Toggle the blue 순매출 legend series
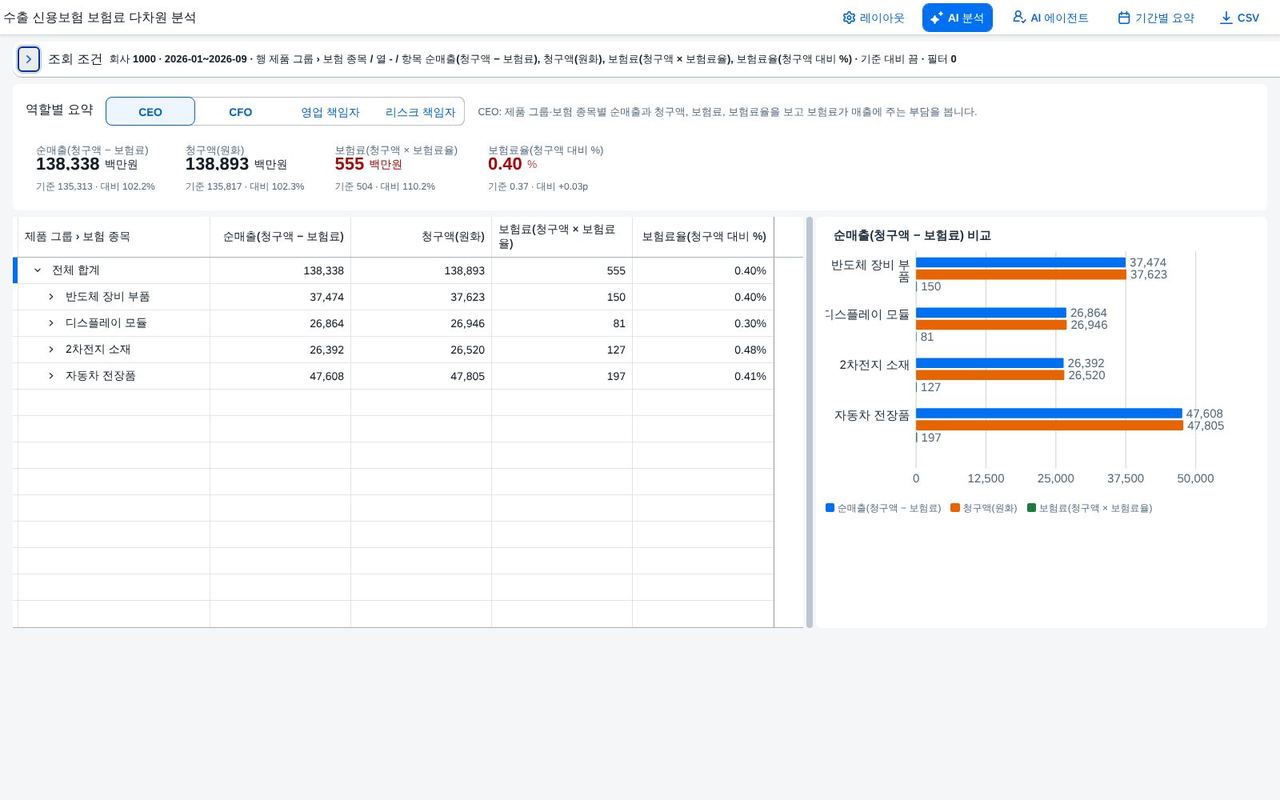Viewport: 1280px width, 800px height. [x=883, y=508]
